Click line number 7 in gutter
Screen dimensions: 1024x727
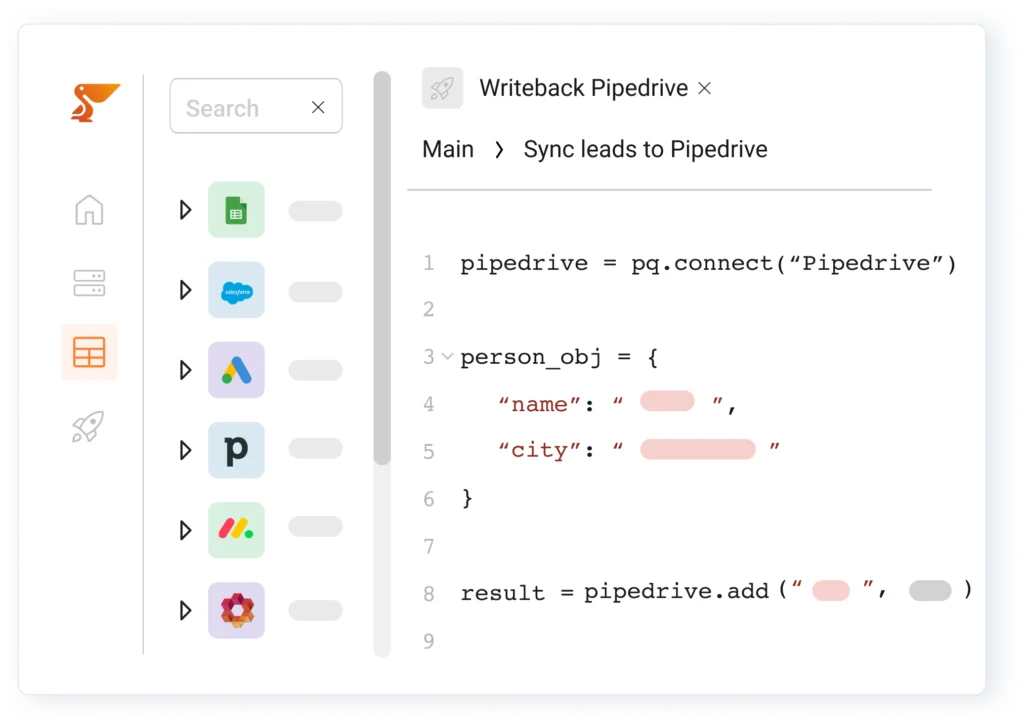pos(428,546)
